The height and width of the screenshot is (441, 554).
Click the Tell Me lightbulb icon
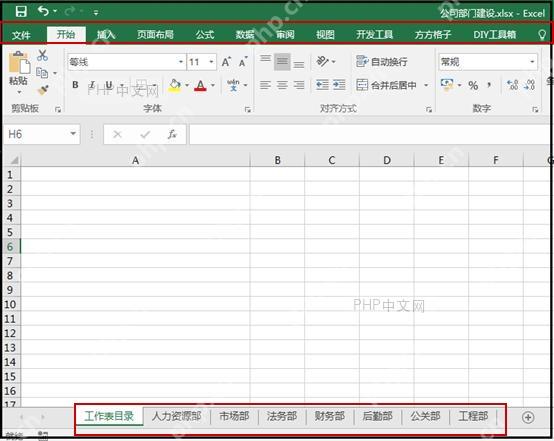click(x=542, y=35)
